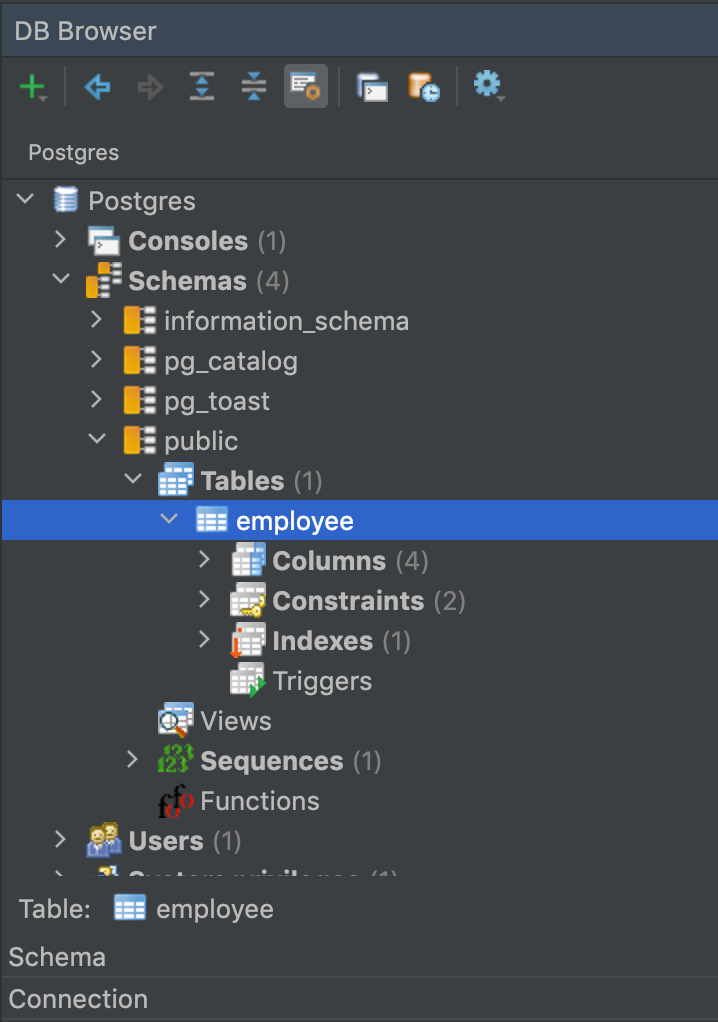This screenshot has height=1022, width=718.
Task: Click the expand-all tree icon
Action: [201, 86]
